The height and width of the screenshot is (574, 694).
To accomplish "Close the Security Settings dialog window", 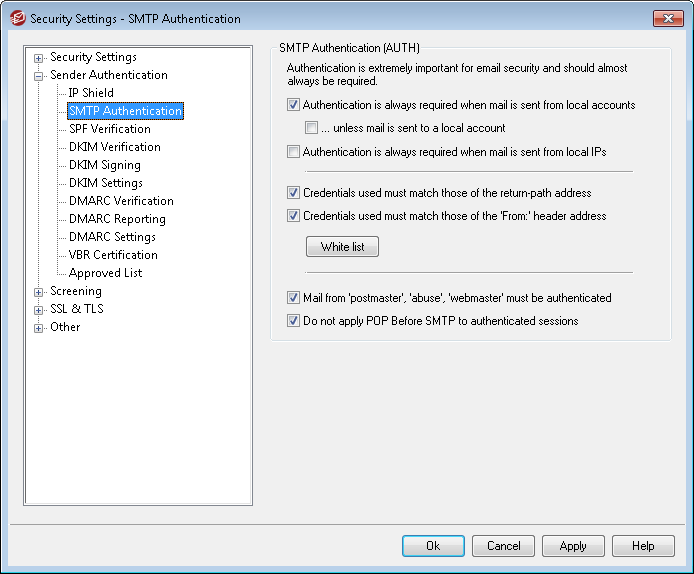I will [668, 18].
